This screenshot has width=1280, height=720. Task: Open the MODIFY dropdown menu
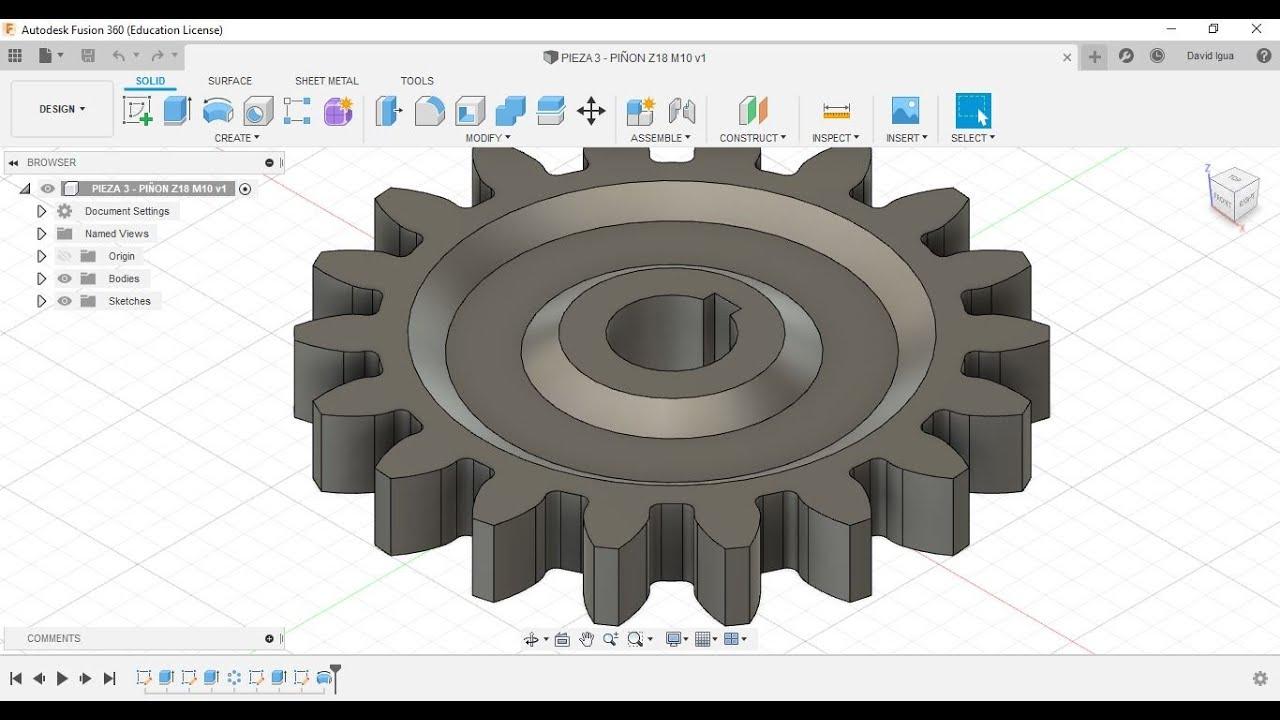click(x=488, y=138)
